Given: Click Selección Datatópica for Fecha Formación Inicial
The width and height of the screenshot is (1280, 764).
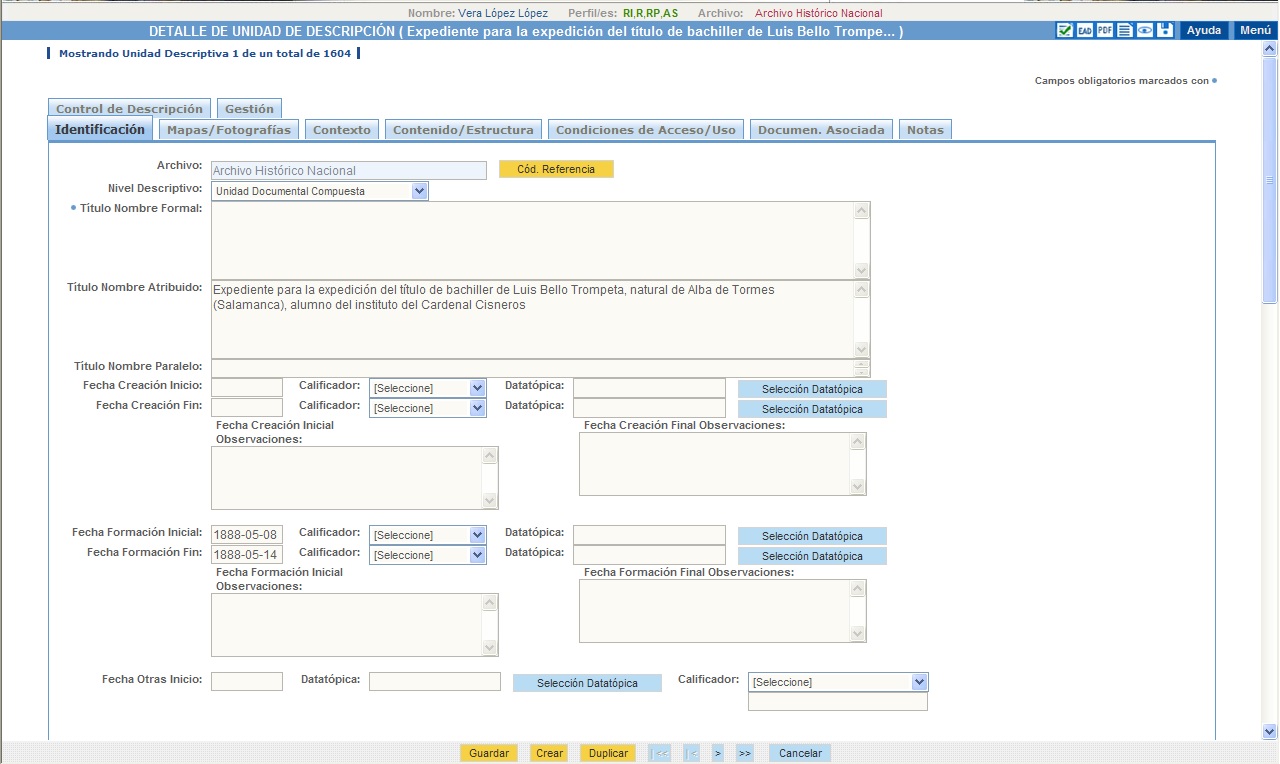Looking at the screenshot, I should 812,536.
